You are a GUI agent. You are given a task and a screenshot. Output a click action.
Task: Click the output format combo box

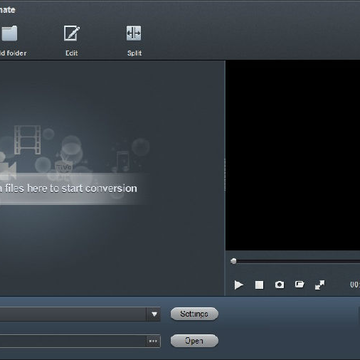80,314
